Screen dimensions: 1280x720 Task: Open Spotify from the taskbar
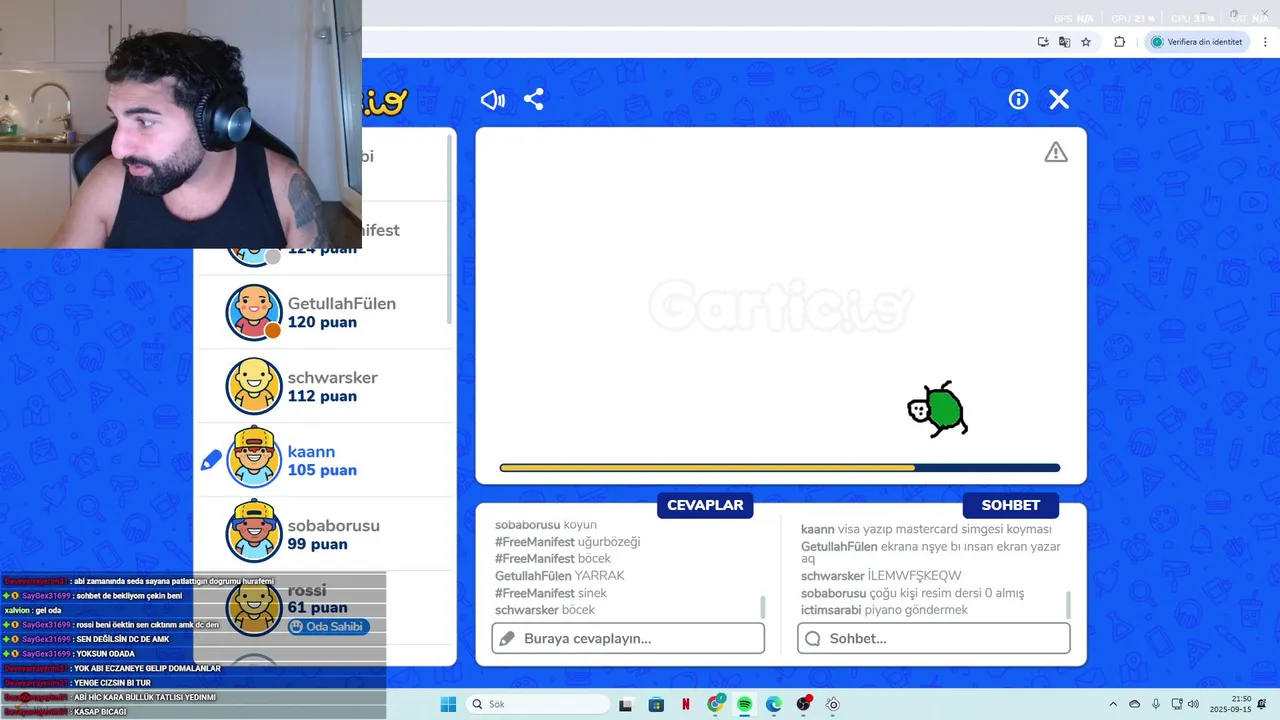click(x=745, y=704)
